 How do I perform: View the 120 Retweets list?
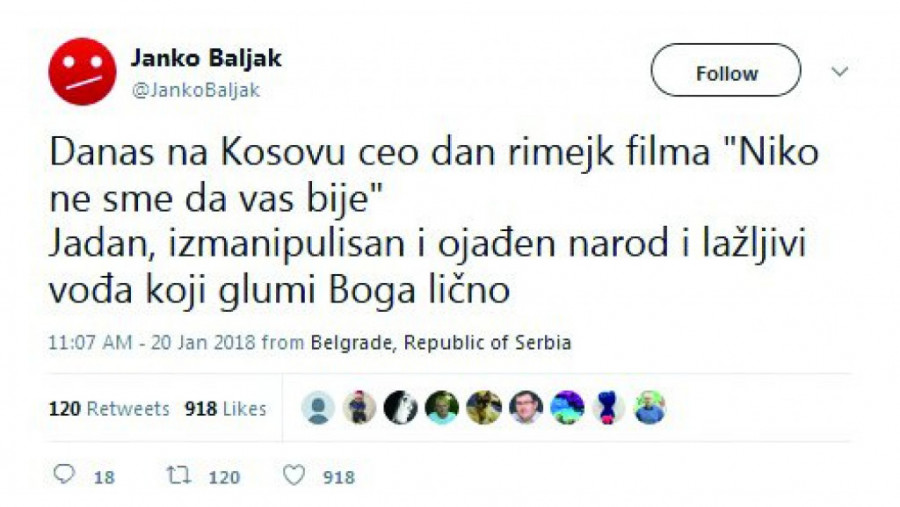[109, 408]
